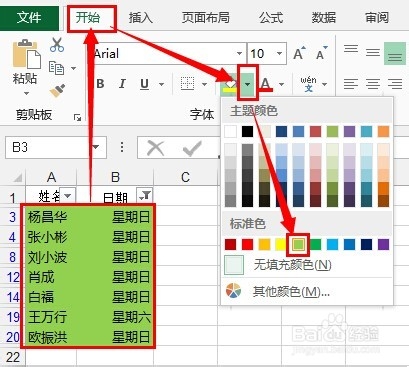This screenshot has width=409, height=367.
Task: Click the Cut scissors icon
Action: point(57,45)
